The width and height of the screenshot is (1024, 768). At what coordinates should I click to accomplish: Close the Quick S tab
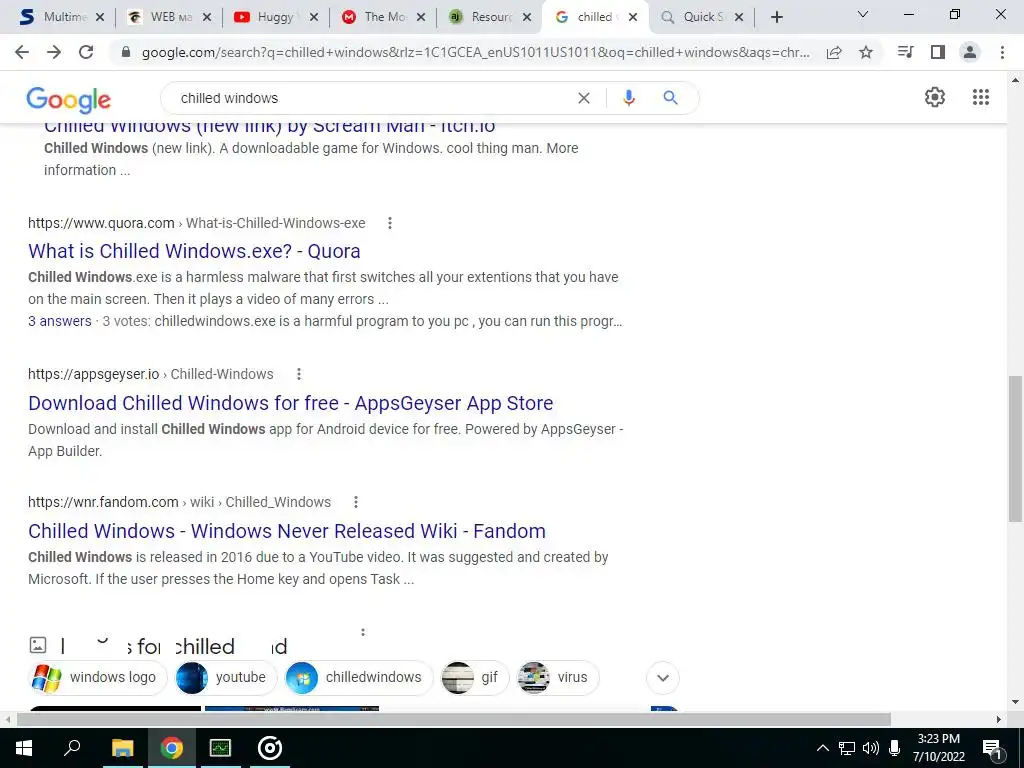pos(739,17)
